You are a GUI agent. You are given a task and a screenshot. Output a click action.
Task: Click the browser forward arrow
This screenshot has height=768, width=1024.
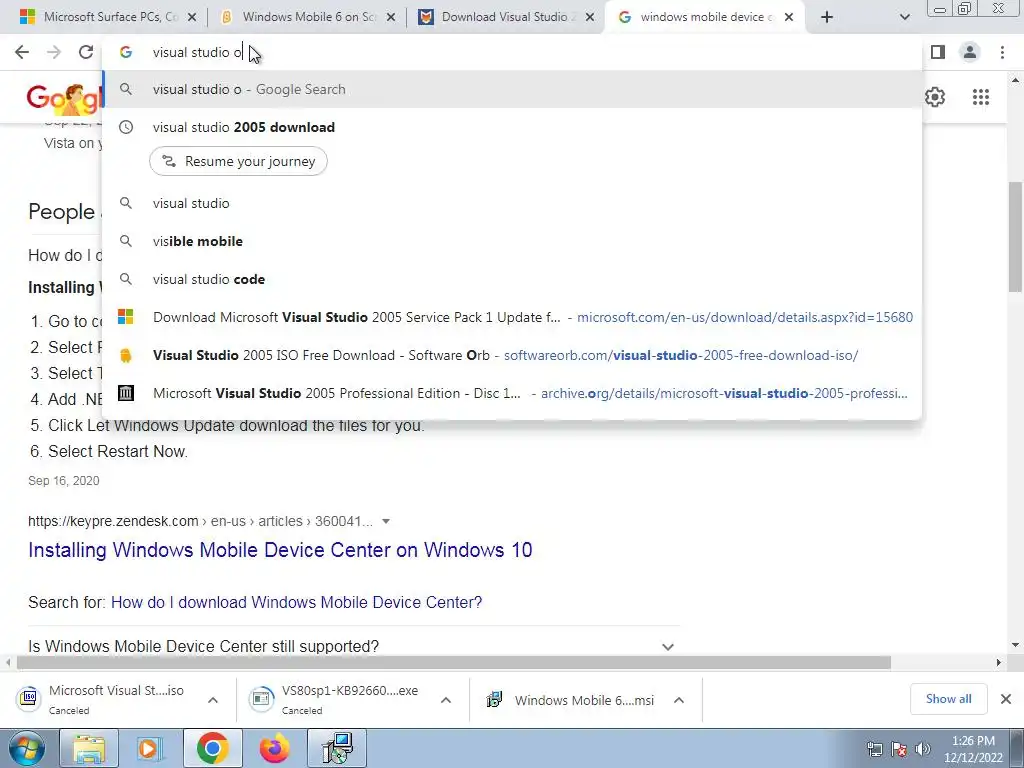coord(54,52)
